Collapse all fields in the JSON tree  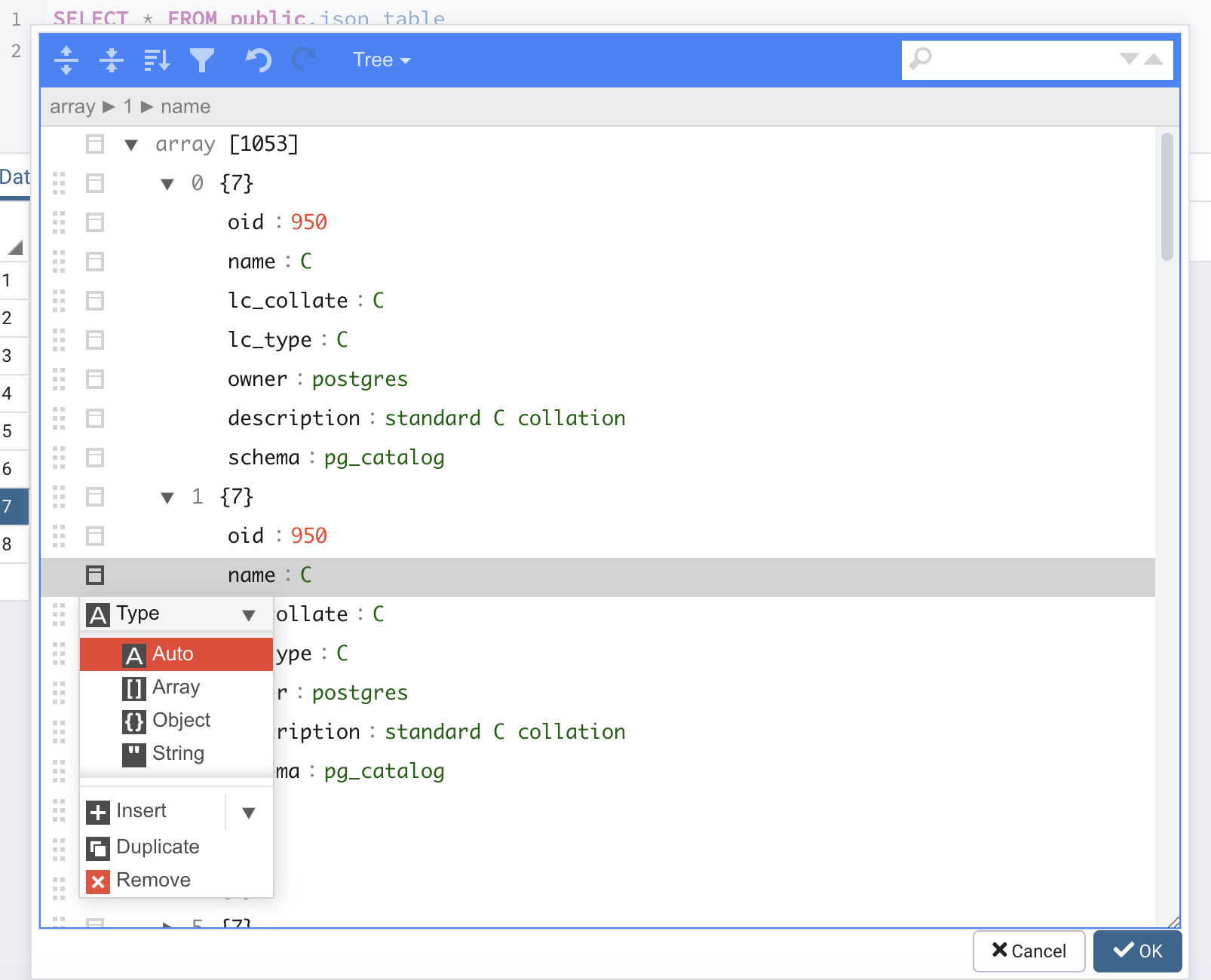[x=112, y=60]
